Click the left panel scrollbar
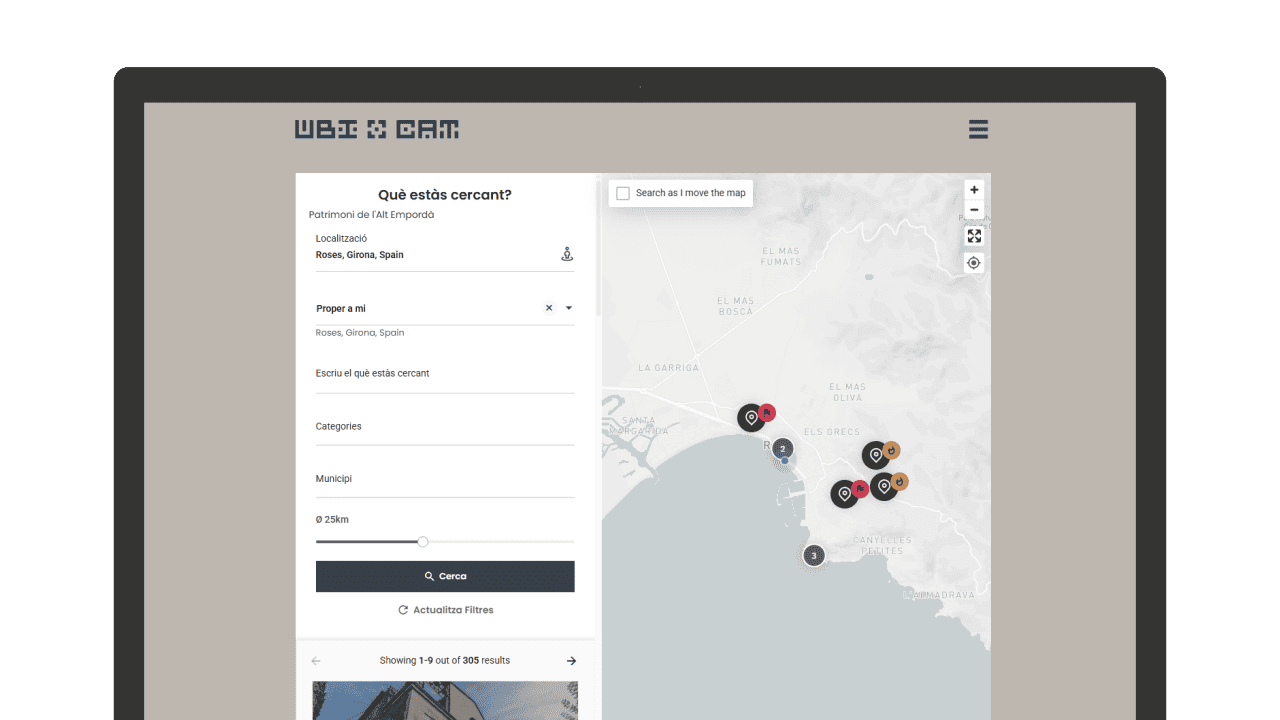 (598, 250)
